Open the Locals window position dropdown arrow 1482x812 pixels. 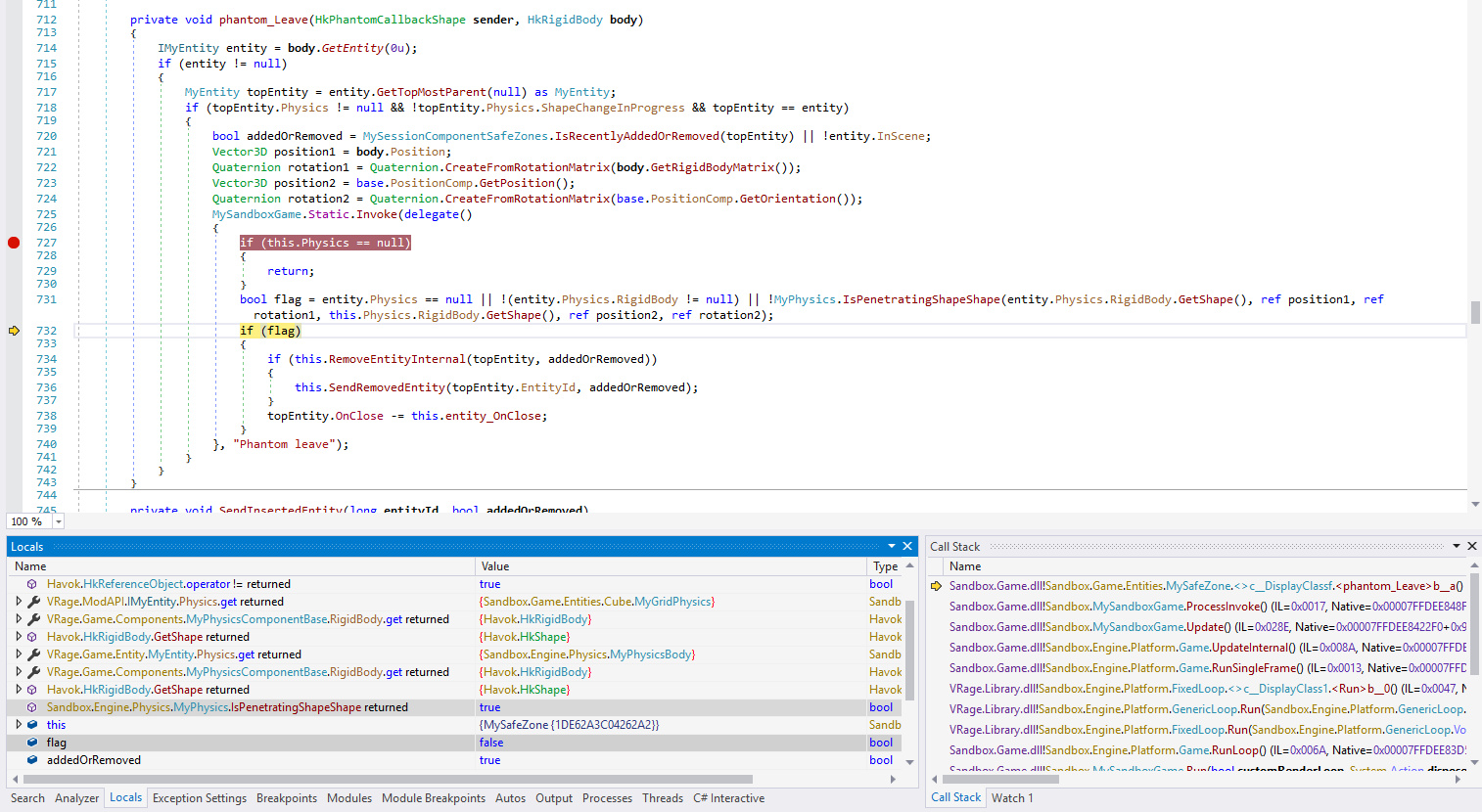pos(892,546)
